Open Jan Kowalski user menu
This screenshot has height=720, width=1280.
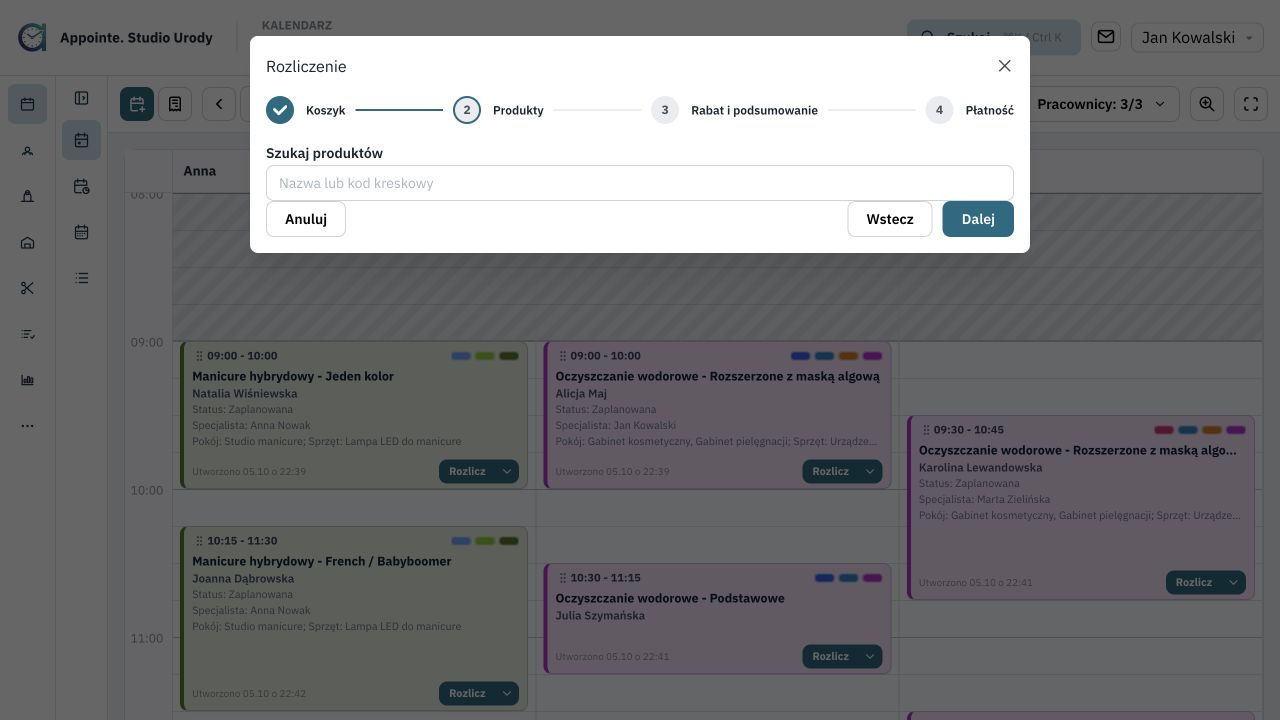(x=1197, y=37)
